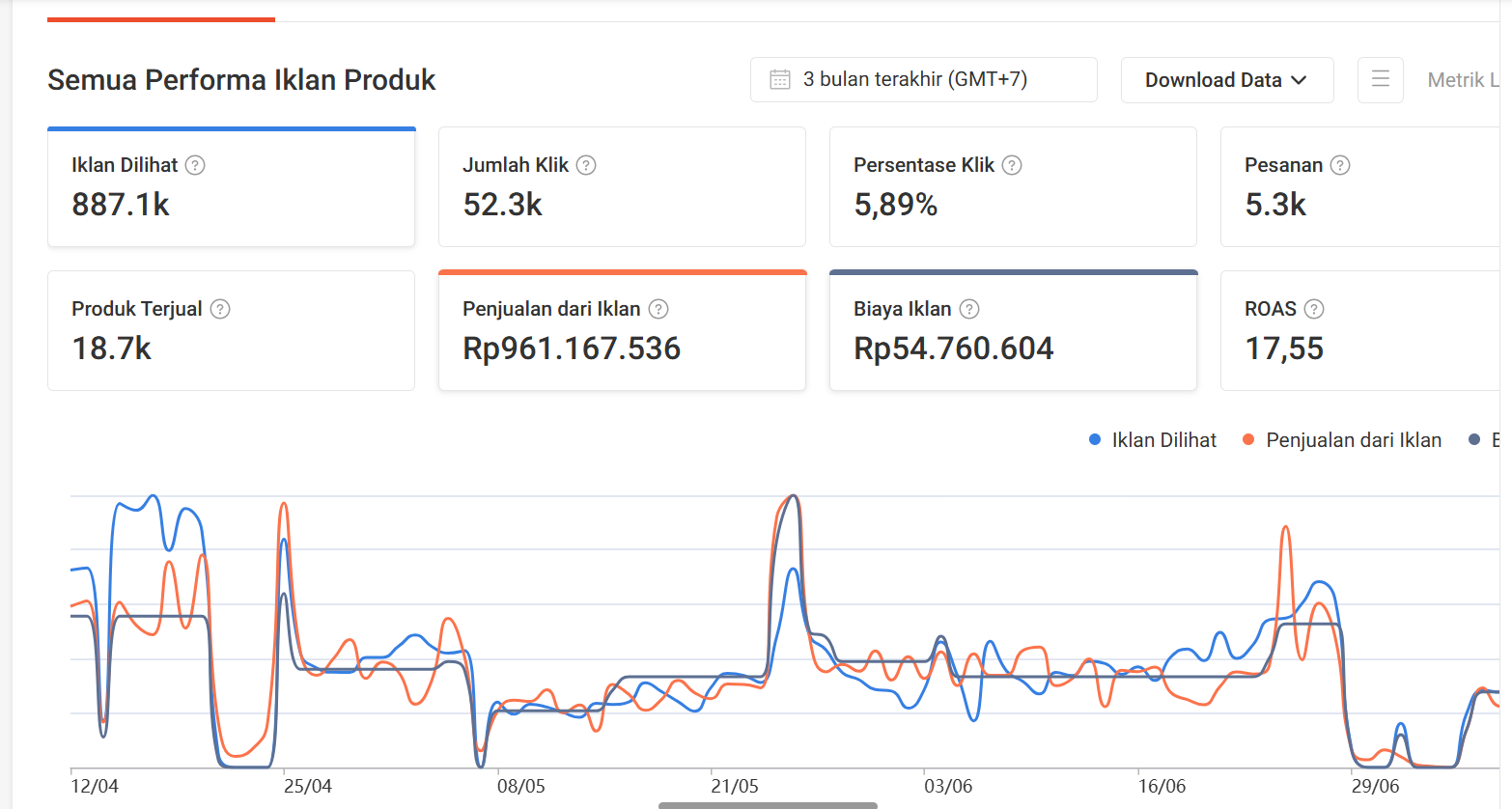Image resolution: width=1512 pixels, height=809 pixels.
Task: Toggle the Biaya Iklan metric card
Action: [1013, 330]
